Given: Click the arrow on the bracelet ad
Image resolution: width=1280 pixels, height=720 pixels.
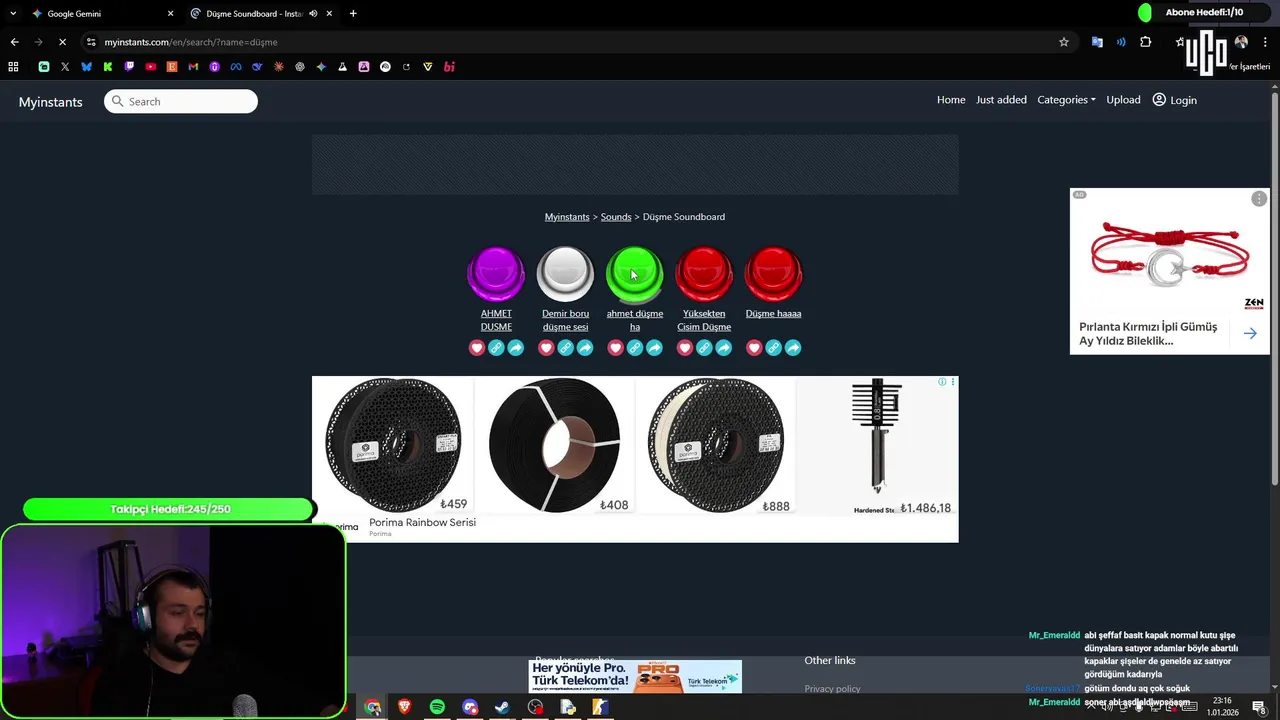Looking at the screenshot, I should pos(1250,334).
